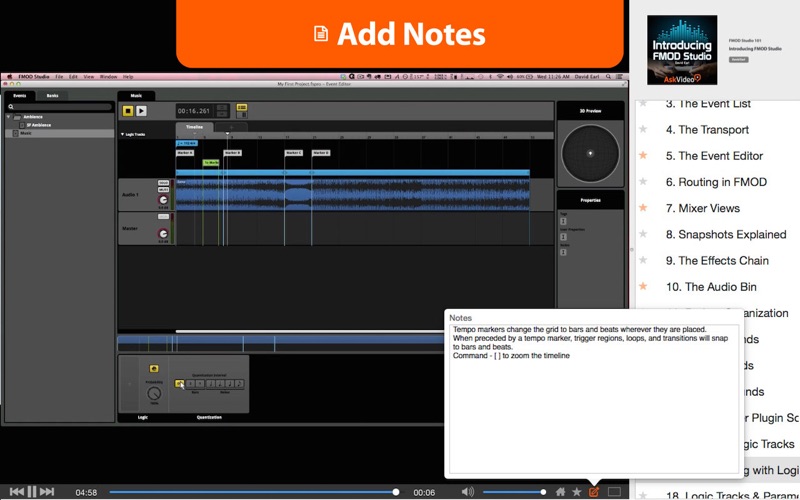Select first Bars quantization interval button

[x=190, y=384]
